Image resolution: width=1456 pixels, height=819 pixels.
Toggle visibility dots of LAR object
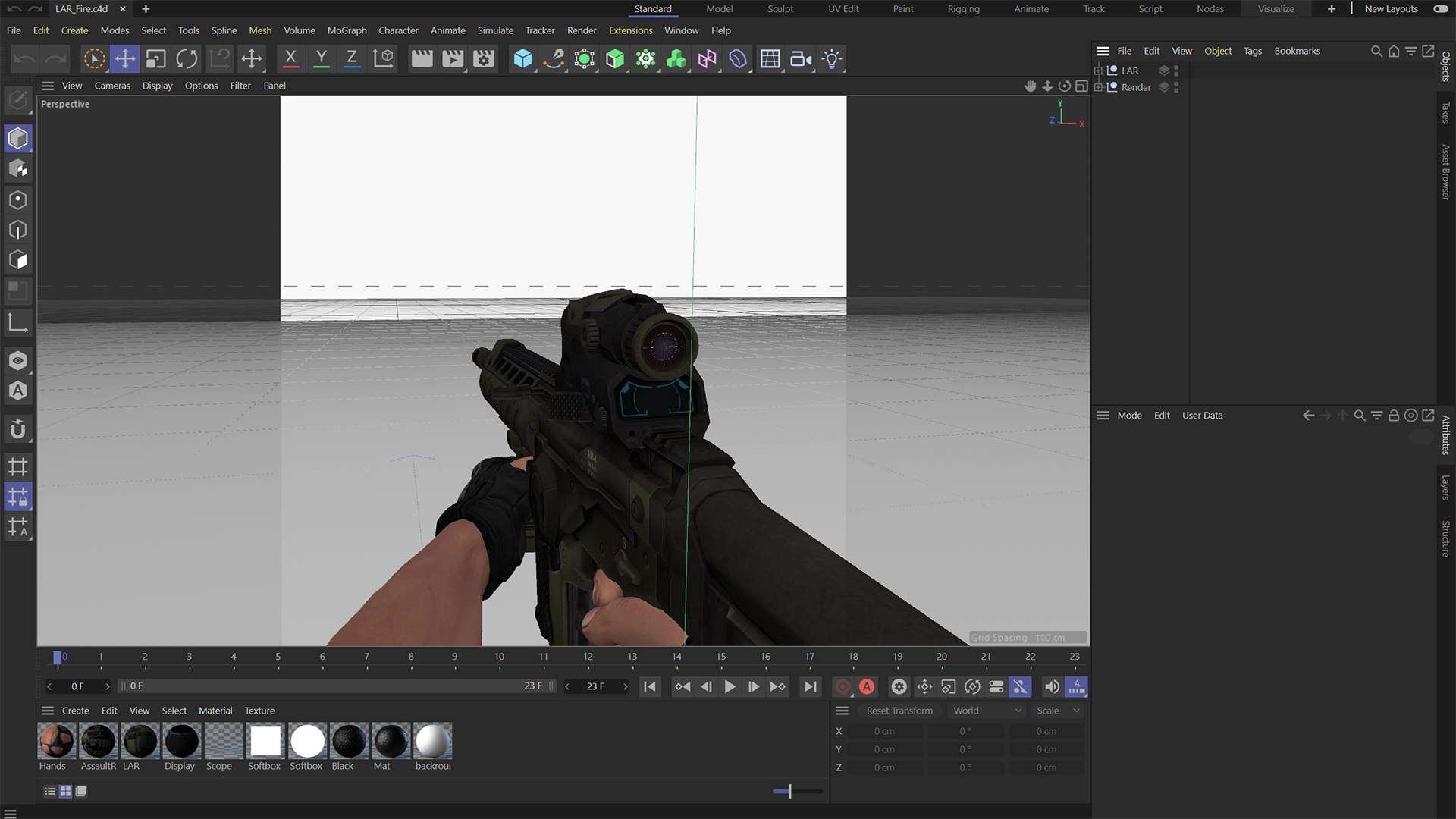(1176, 71)
